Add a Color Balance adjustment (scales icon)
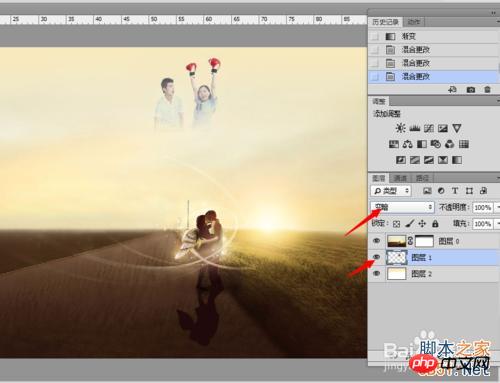 click(408, 144)
